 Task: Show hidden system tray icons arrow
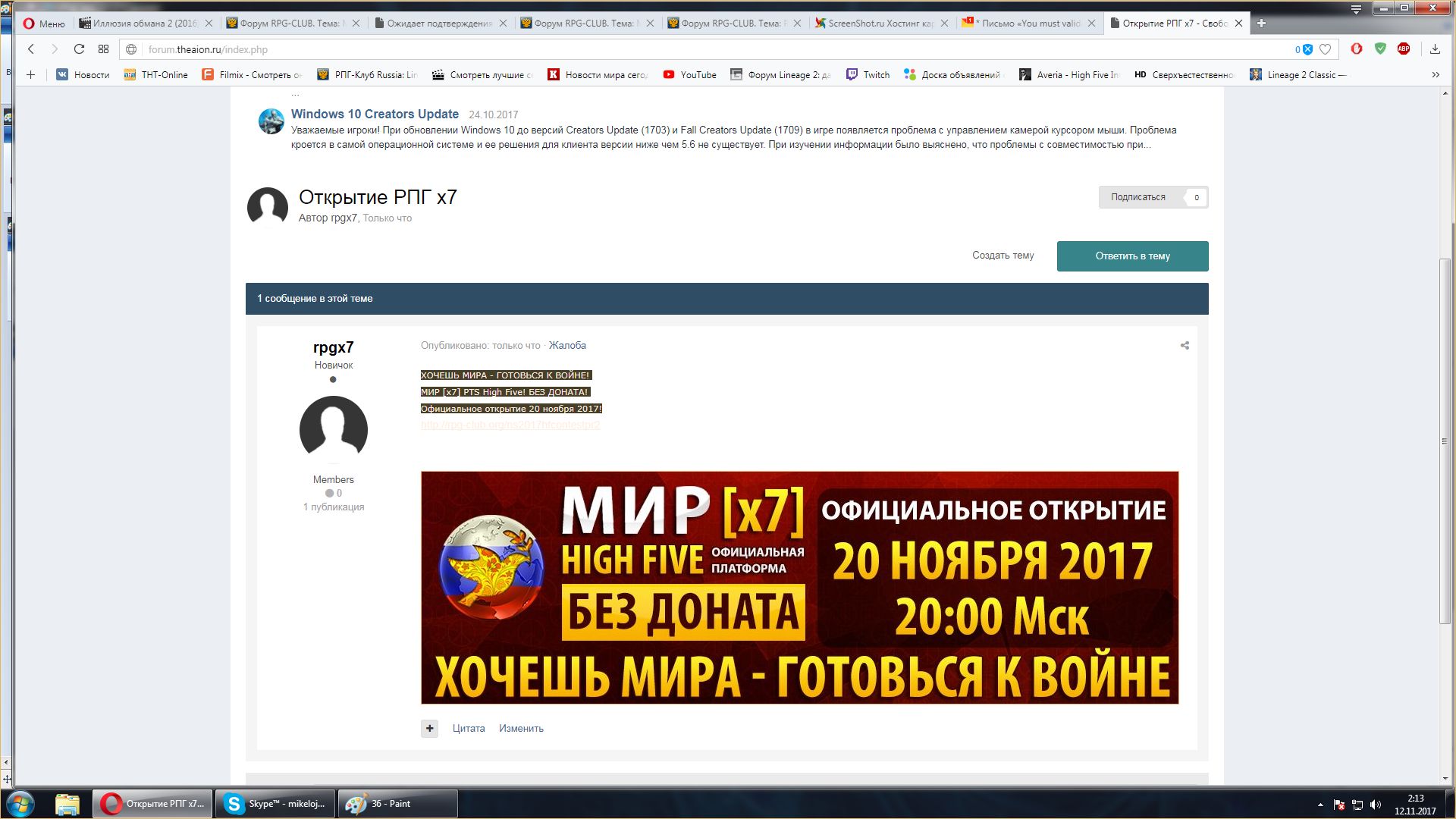(1320, 805)
